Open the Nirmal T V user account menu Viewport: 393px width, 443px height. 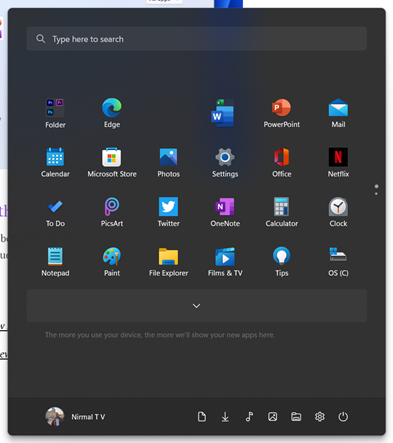click(x=75, y=417)
